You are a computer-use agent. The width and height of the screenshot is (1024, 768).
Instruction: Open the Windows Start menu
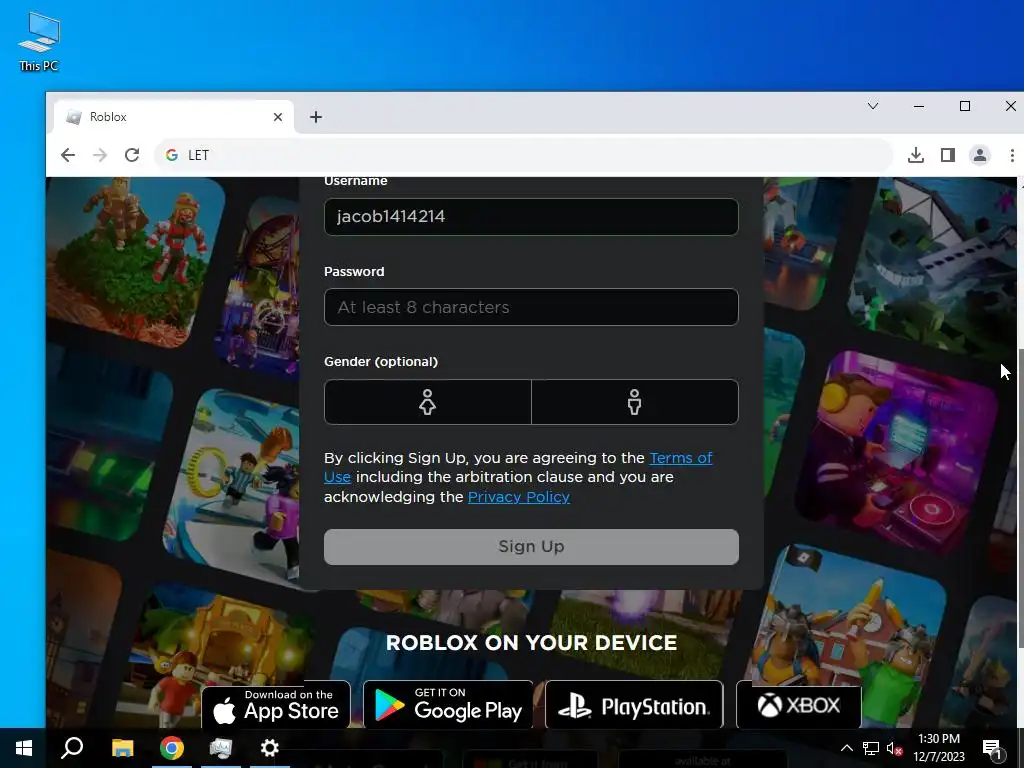24,748
